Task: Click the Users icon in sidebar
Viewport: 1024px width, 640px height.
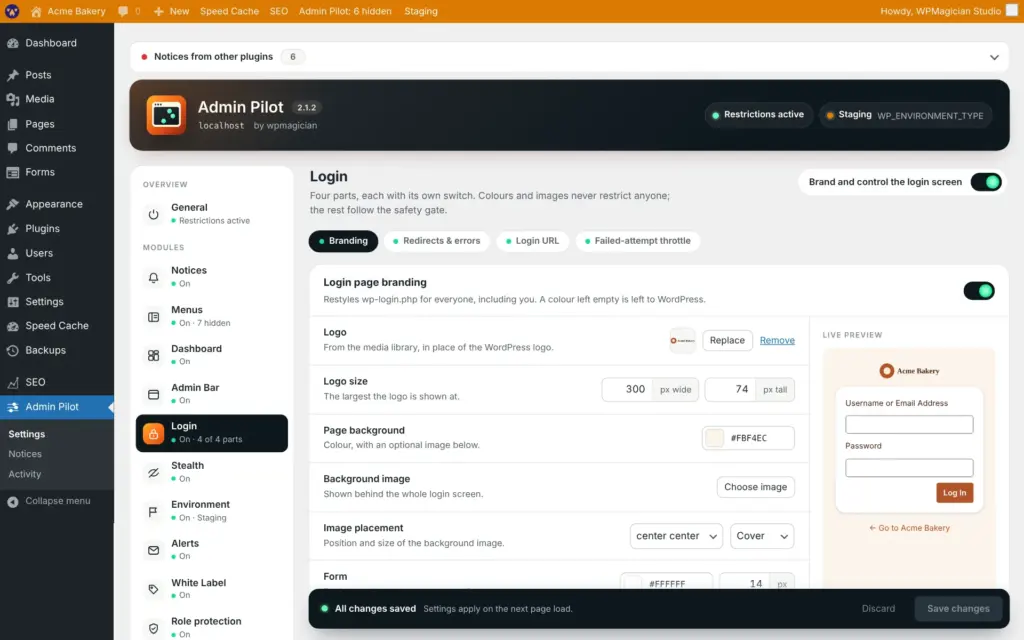Action: [x=13, y=253]
